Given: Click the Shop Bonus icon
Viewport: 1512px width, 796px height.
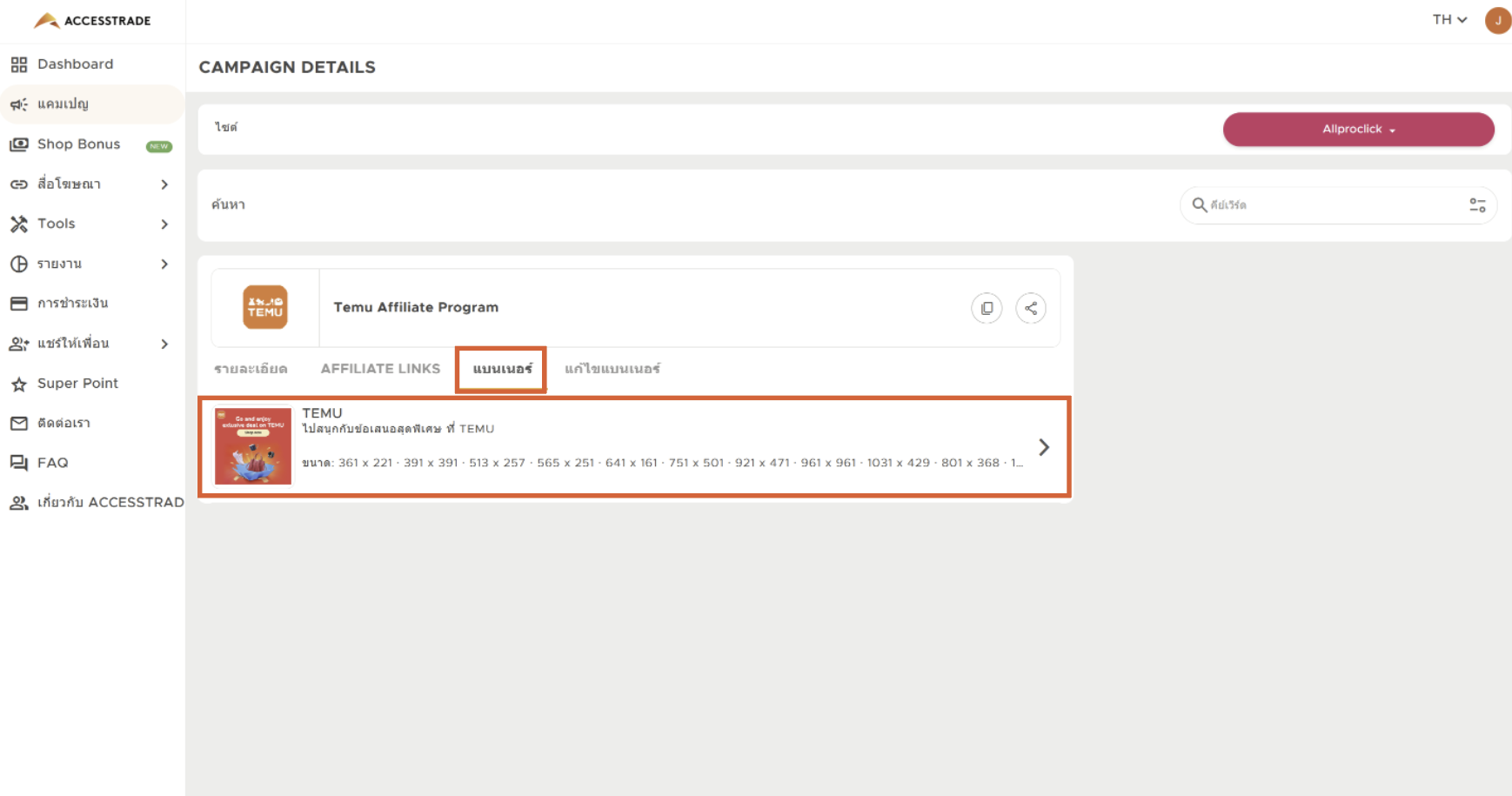Looking at the screenshot, I should point(19,144).
